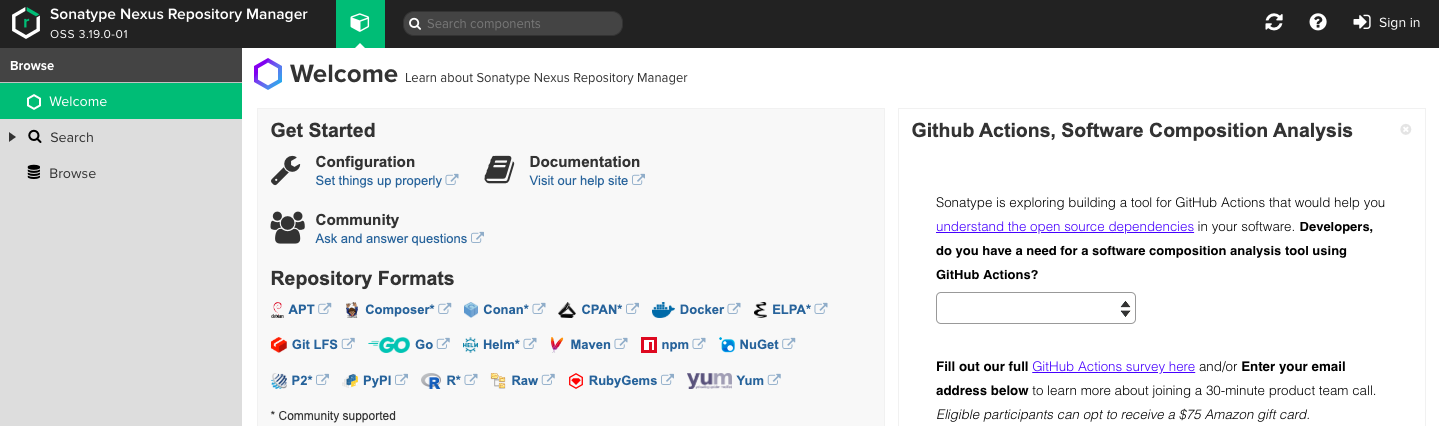The image size is (1439, 426).
Task: Expand the Search tree node arrow
Action: [13, 137]
